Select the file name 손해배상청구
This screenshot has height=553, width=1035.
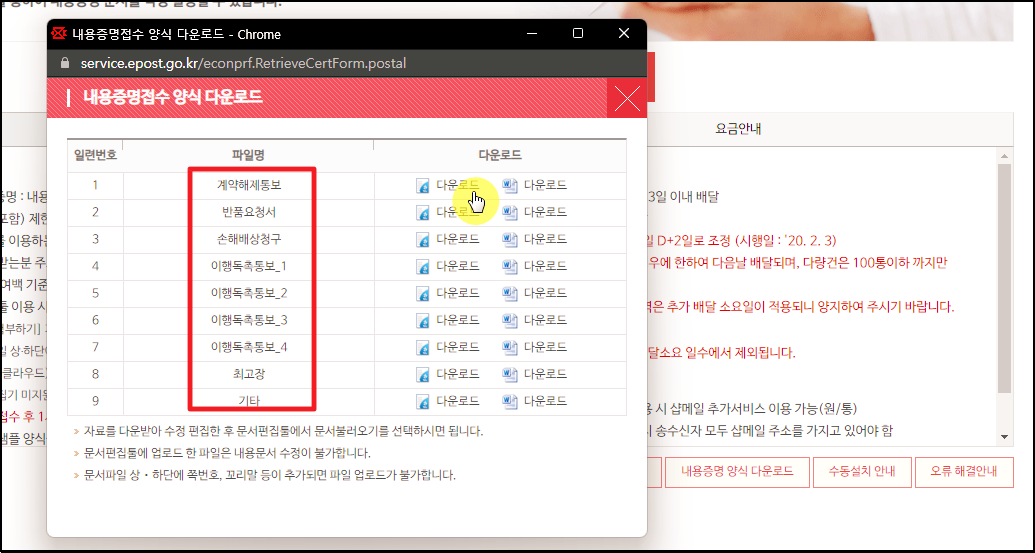click(249, 240)
